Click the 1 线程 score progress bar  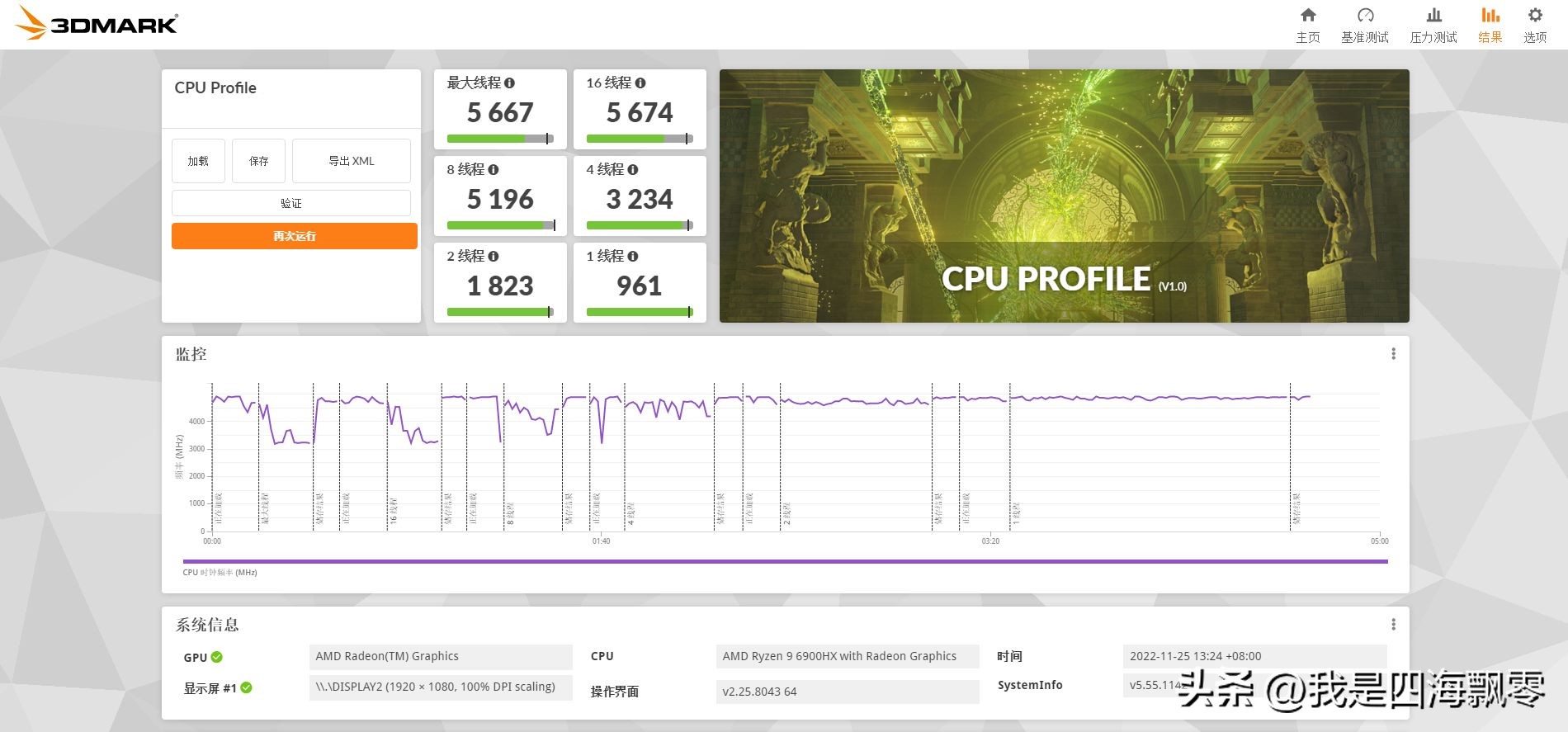point(640,312)
